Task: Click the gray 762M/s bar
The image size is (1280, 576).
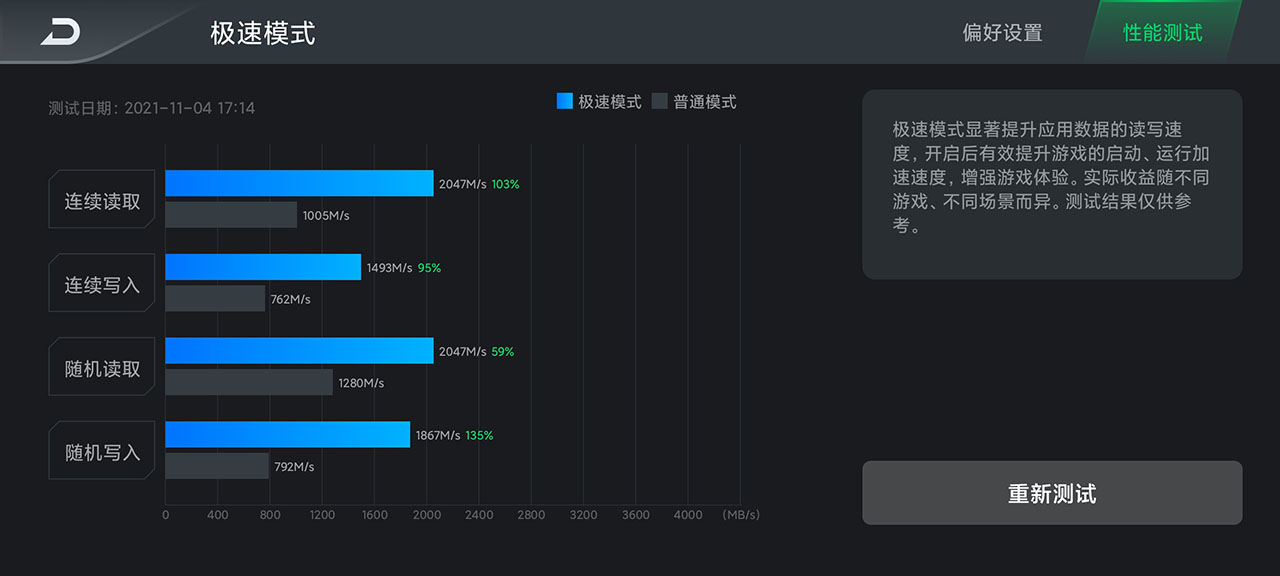Action: (x=215, y=299)
